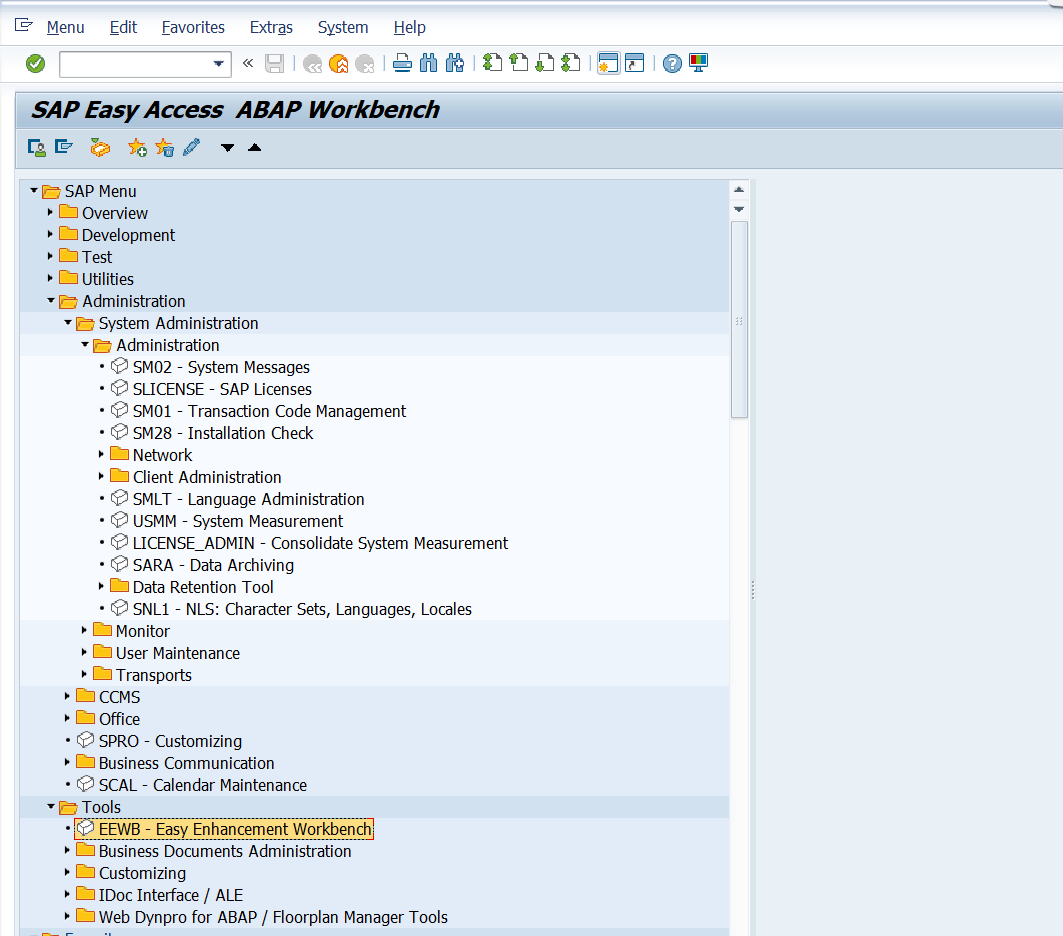Click the transaction code input field
The image size is (1063, 936).
134,64
